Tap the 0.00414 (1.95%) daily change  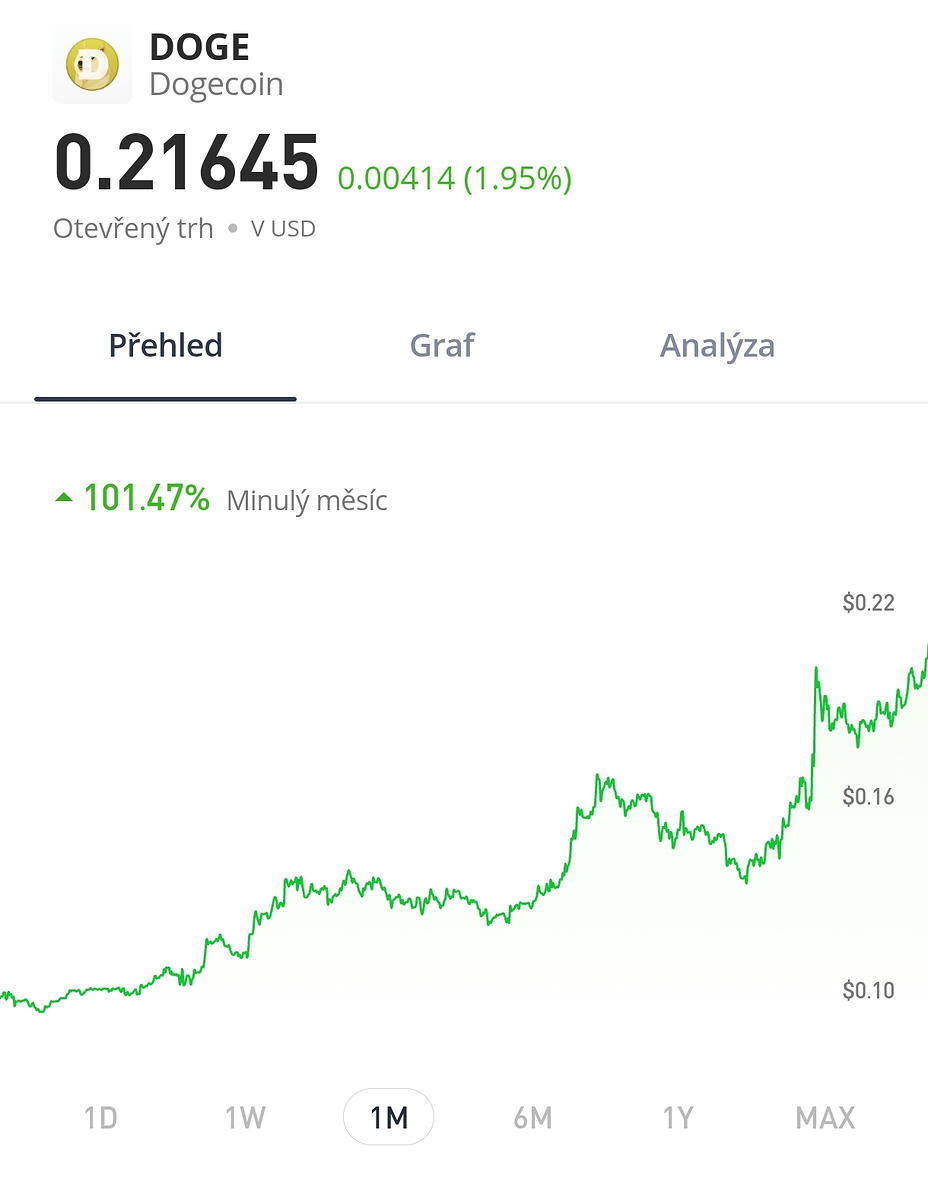click(455, 179)
